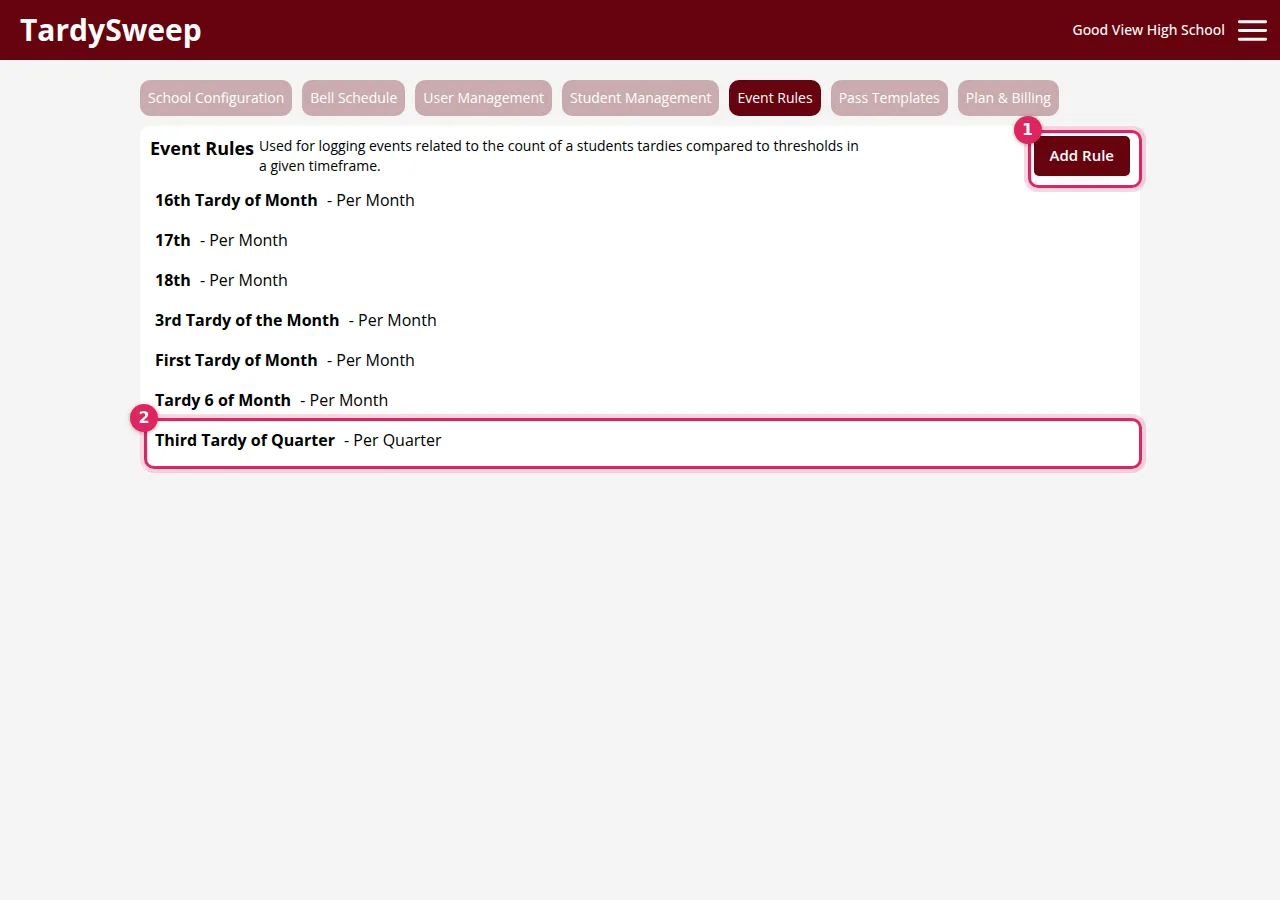
Task: Click the Add Rule button
Action: tap(1081, 156)
